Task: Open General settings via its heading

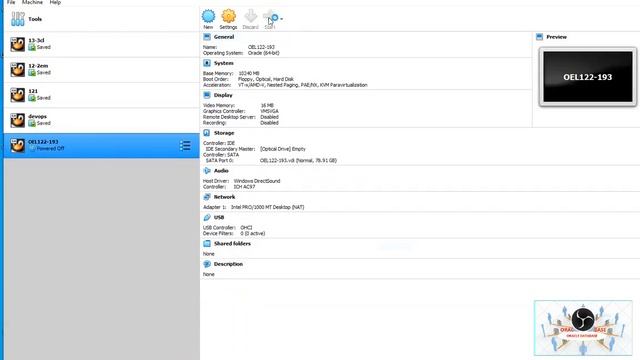Action: tap(224, 37)
